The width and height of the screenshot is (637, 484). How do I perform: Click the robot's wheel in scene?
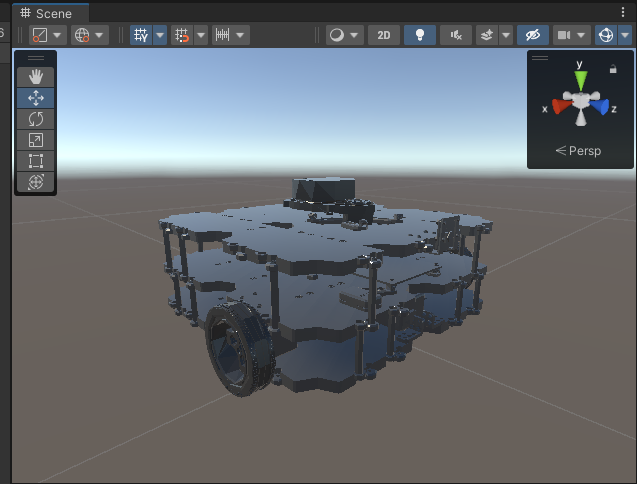pos(239,349)
